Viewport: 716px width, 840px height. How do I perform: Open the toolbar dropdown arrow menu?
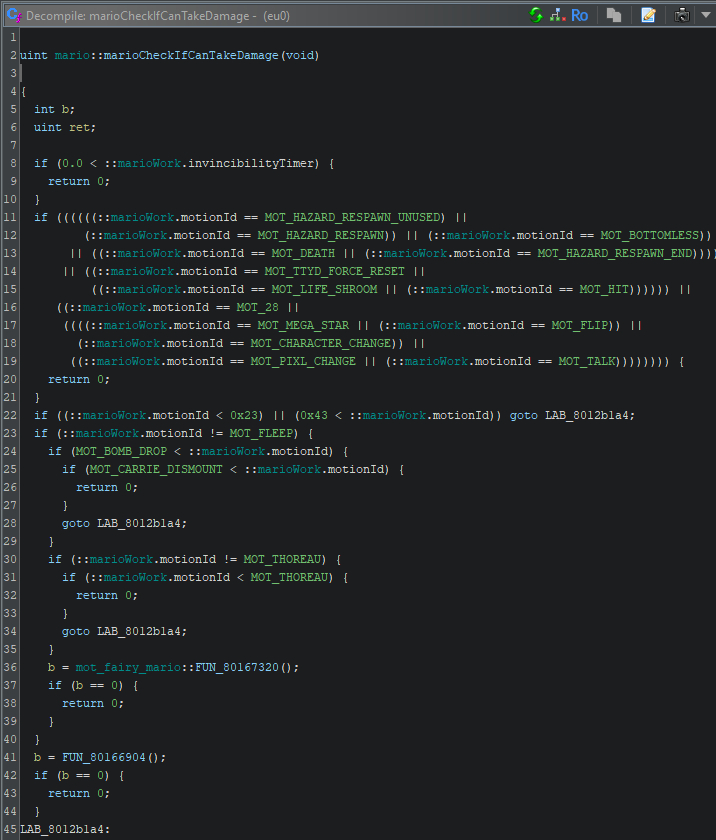pos(705,15)
